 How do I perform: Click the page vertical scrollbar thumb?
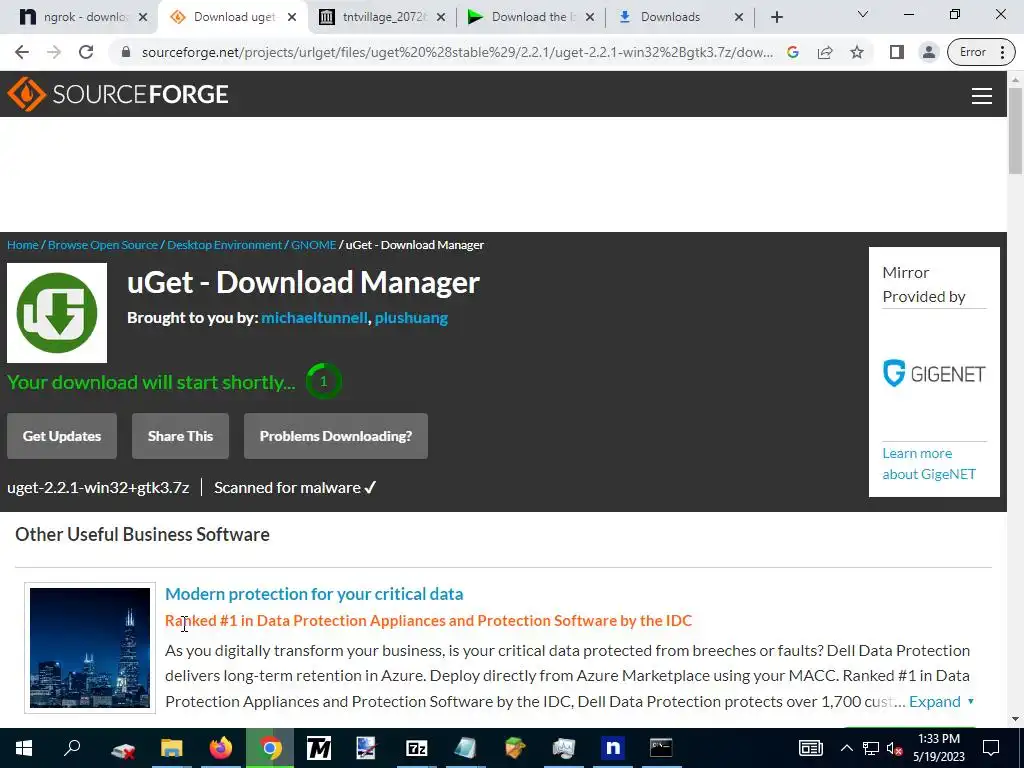(x=1016, y=131)
